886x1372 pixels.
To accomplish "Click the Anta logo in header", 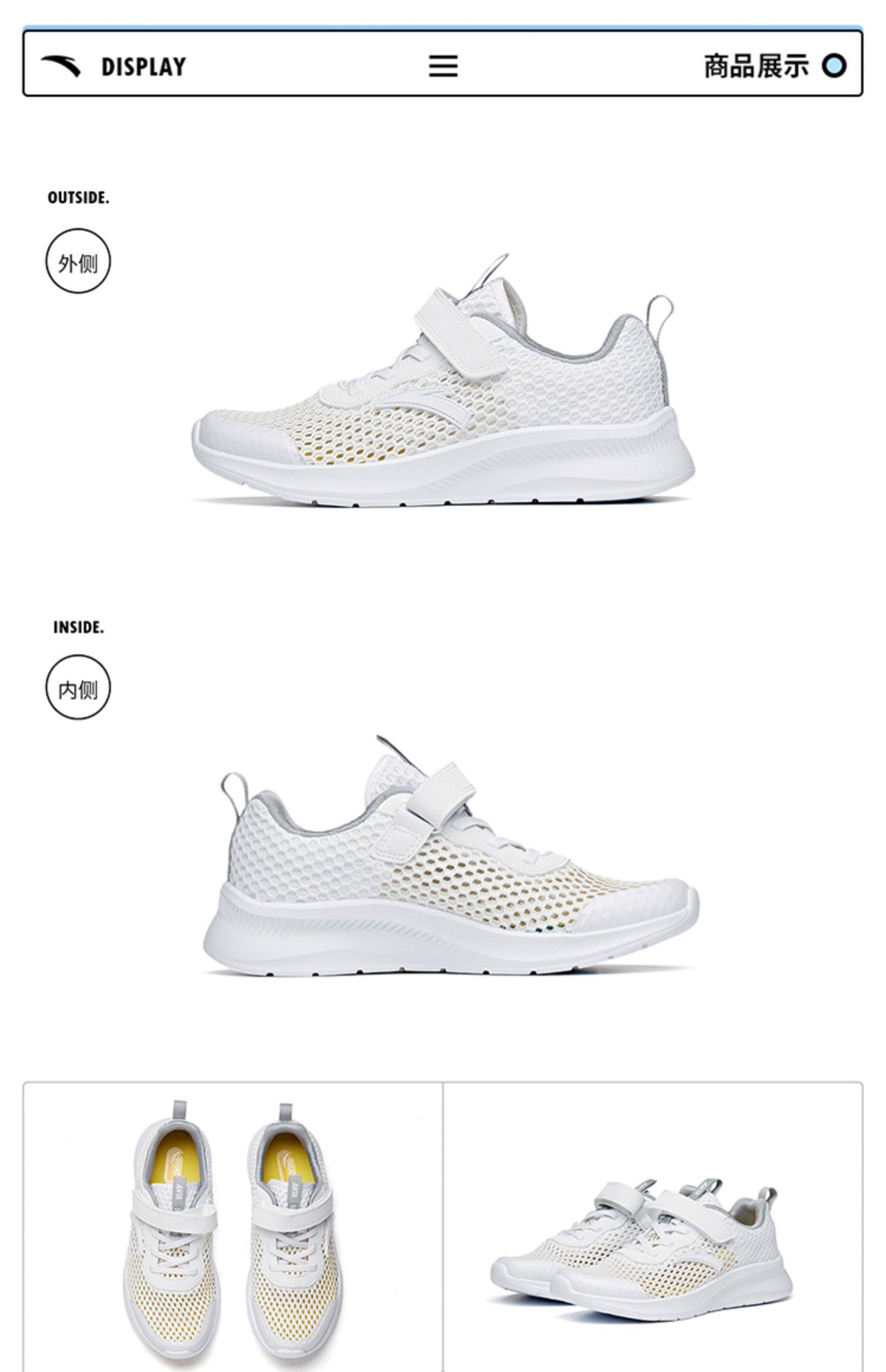I will tap(61, 66).
